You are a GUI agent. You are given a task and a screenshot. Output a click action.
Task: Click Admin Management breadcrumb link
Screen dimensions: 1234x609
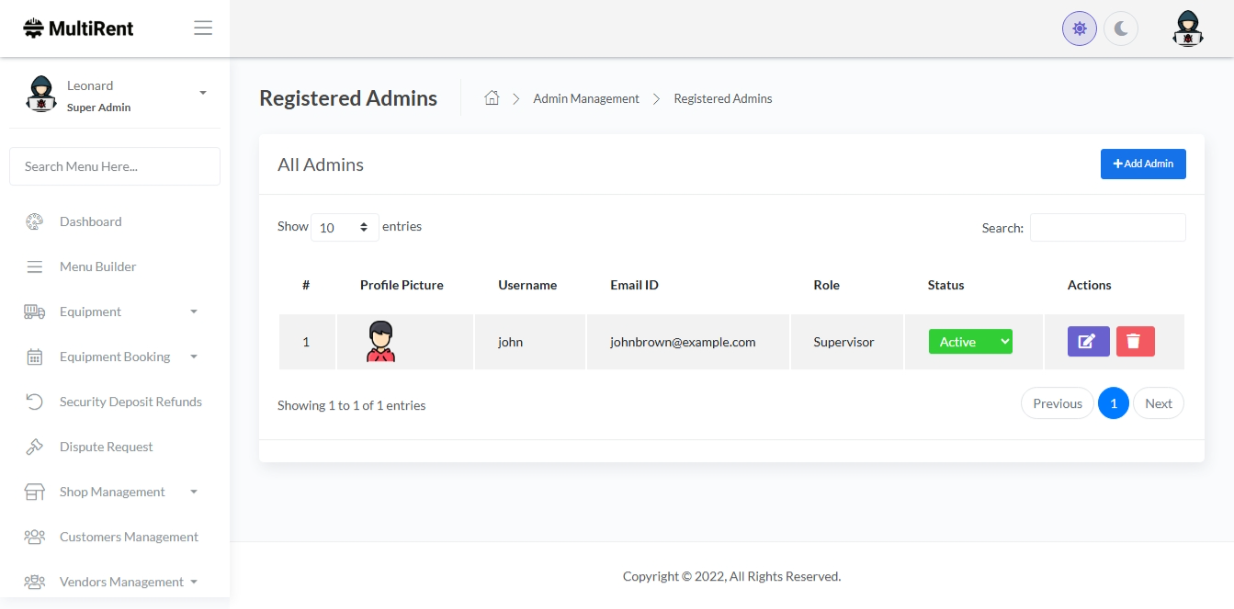point(586,99)
